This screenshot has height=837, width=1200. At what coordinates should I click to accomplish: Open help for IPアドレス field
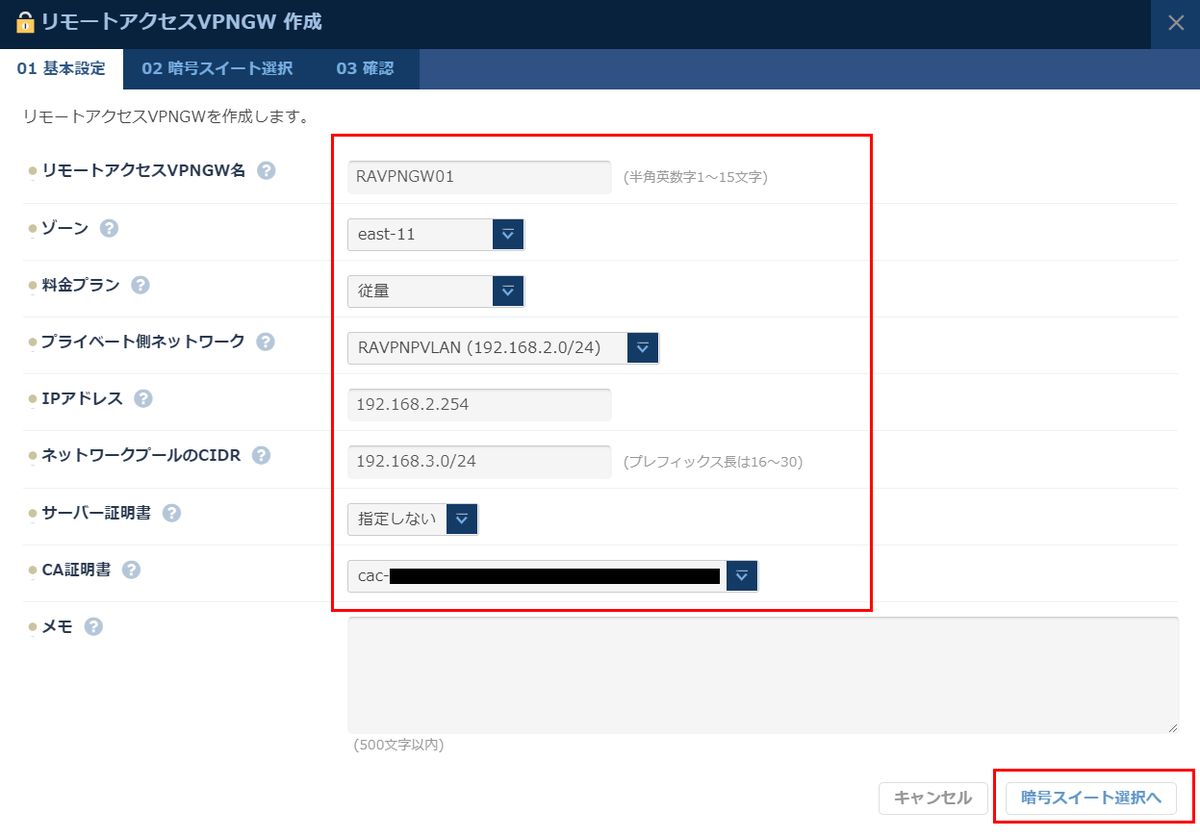[142, 397]
